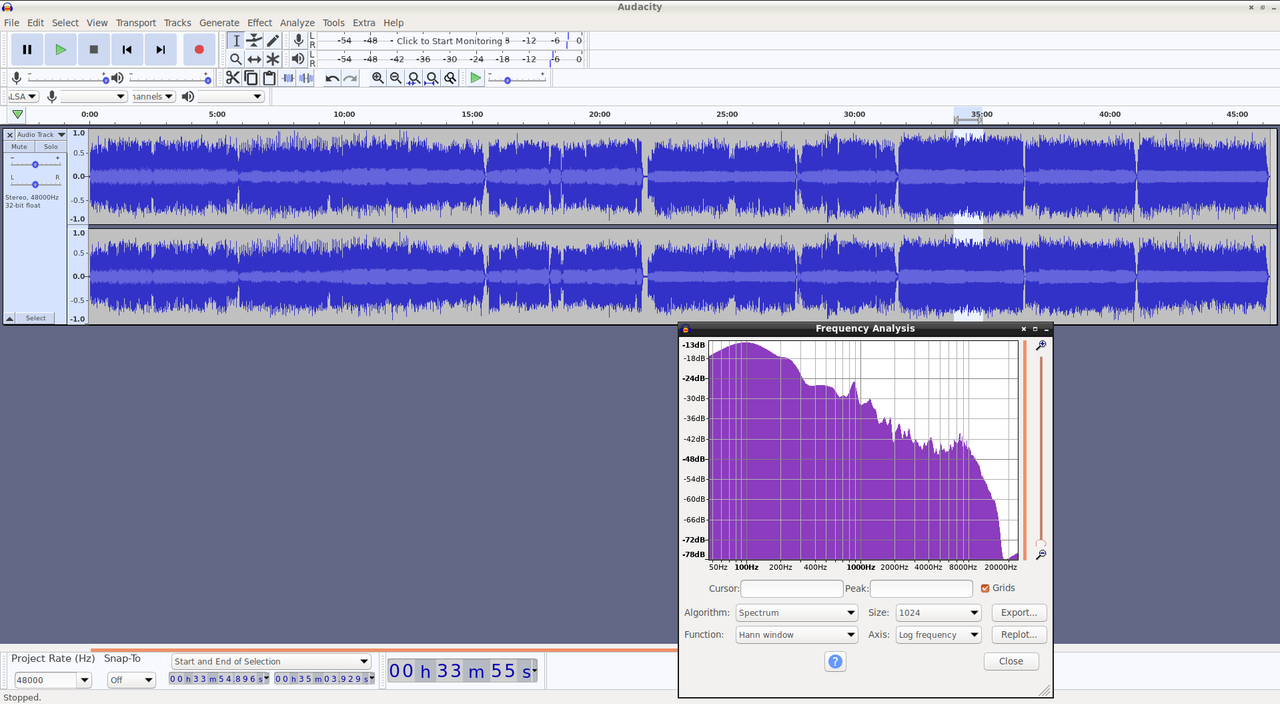
Task: Click zoom-in magnifier in Frequency Analysis
Action: pos(1041,345)
